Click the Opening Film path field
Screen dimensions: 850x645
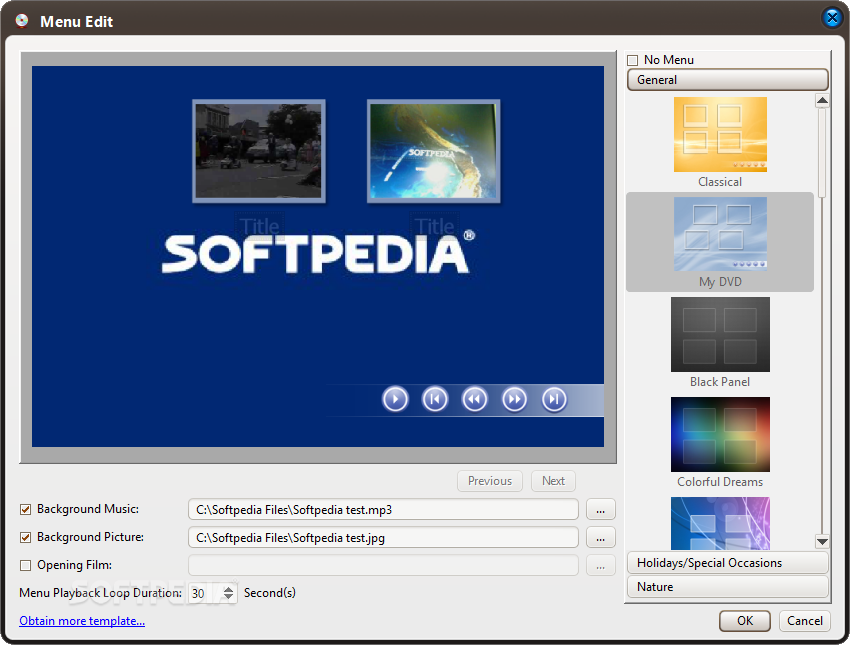coord(383,565)
